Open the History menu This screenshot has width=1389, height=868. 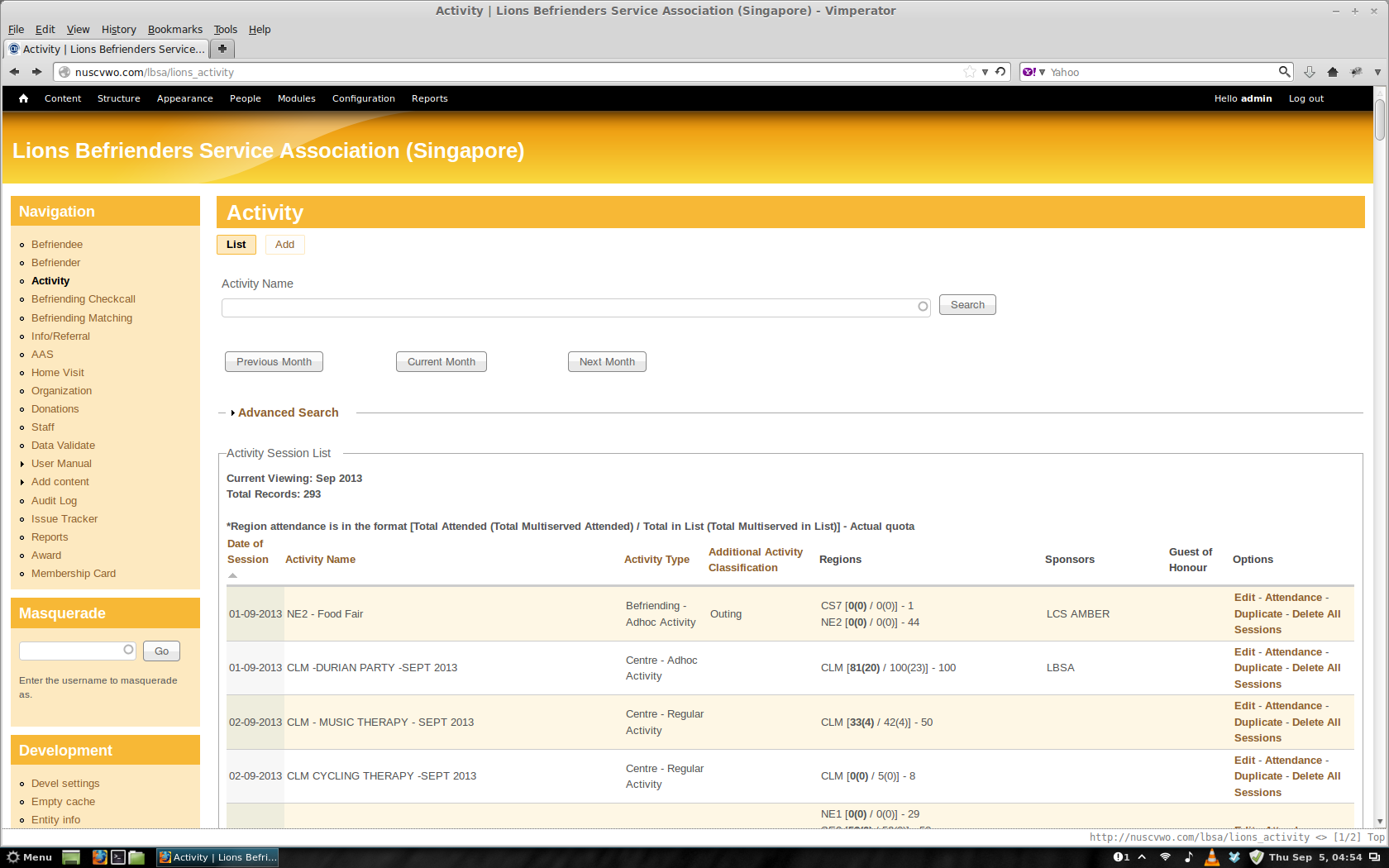(118, 29)
